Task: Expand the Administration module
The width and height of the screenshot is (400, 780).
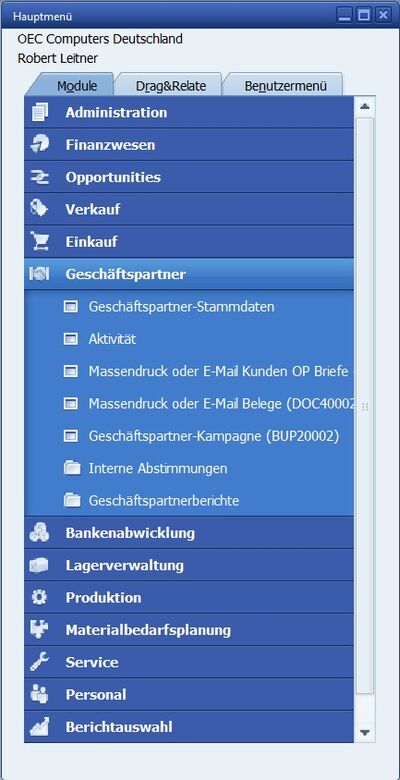Action: (189, 112)
